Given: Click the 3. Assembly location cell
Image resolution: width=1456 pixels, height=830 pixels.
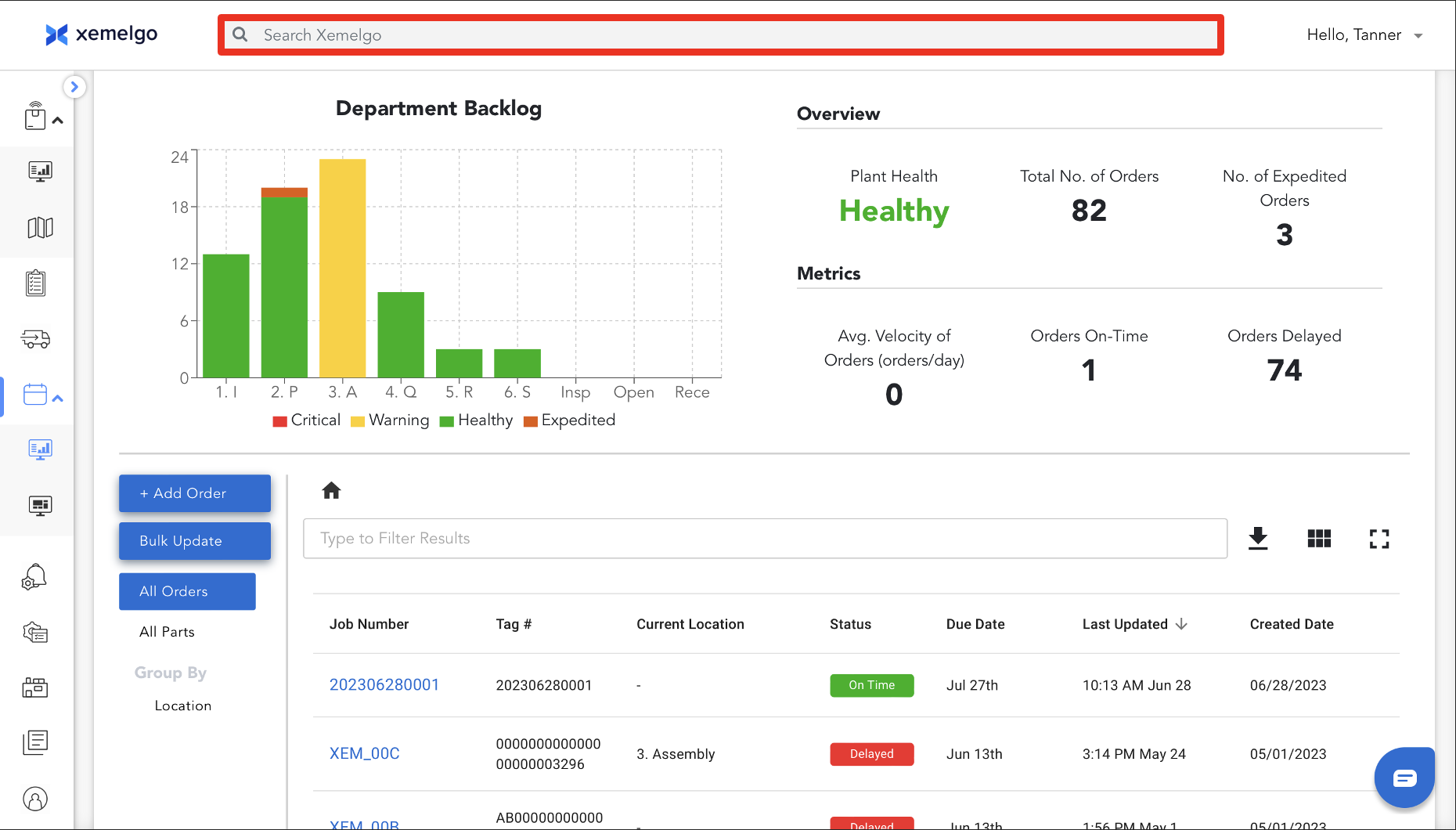Looking at the screenshot, I should pyautogui.click(x=676, y=754).
